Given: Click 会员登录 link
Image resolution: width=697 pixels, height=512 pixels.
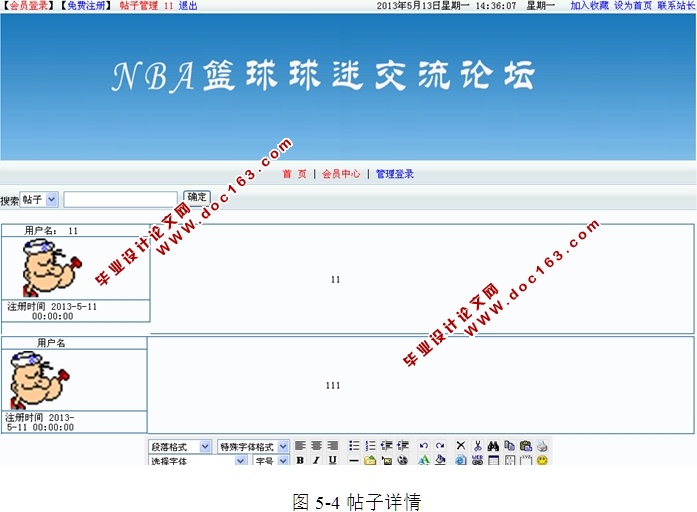Looking at the screenshot, I should tap(28, 6).
